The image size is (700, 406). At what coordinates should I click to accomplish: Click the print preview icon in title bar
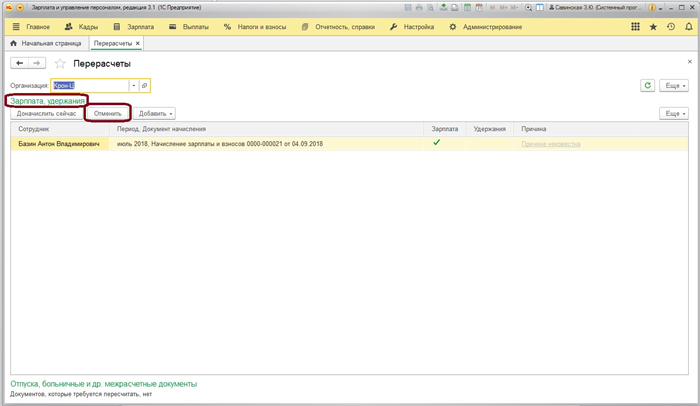(x=430, y=8)
